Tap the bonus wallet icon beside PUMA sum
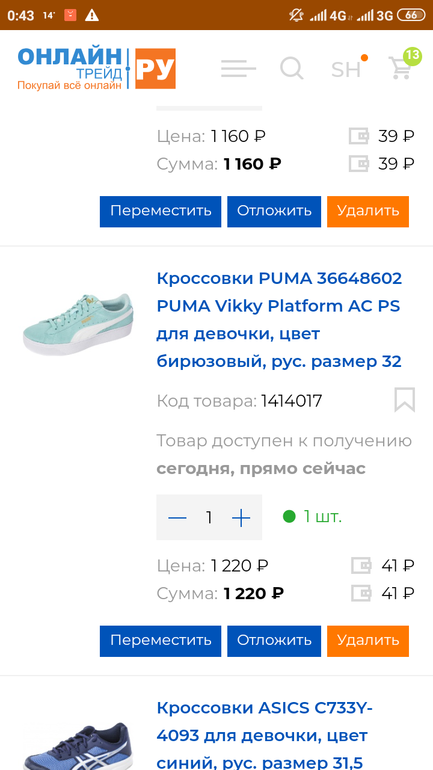This screenshot has width=433, height=770. pos(361,594)
